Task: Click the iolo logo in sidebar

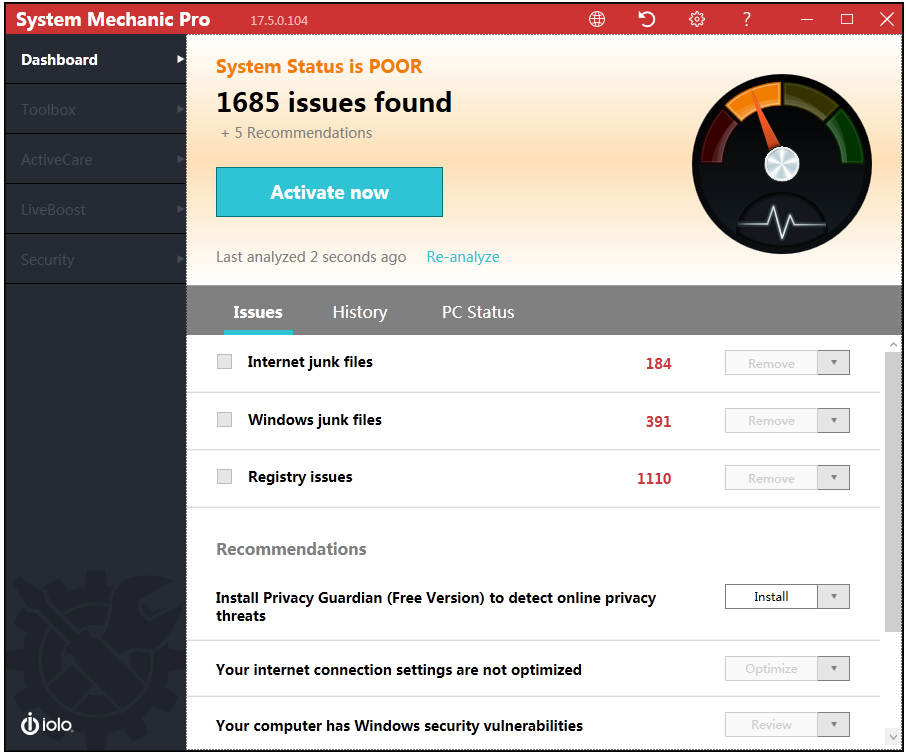Action: tap(47, 724)
